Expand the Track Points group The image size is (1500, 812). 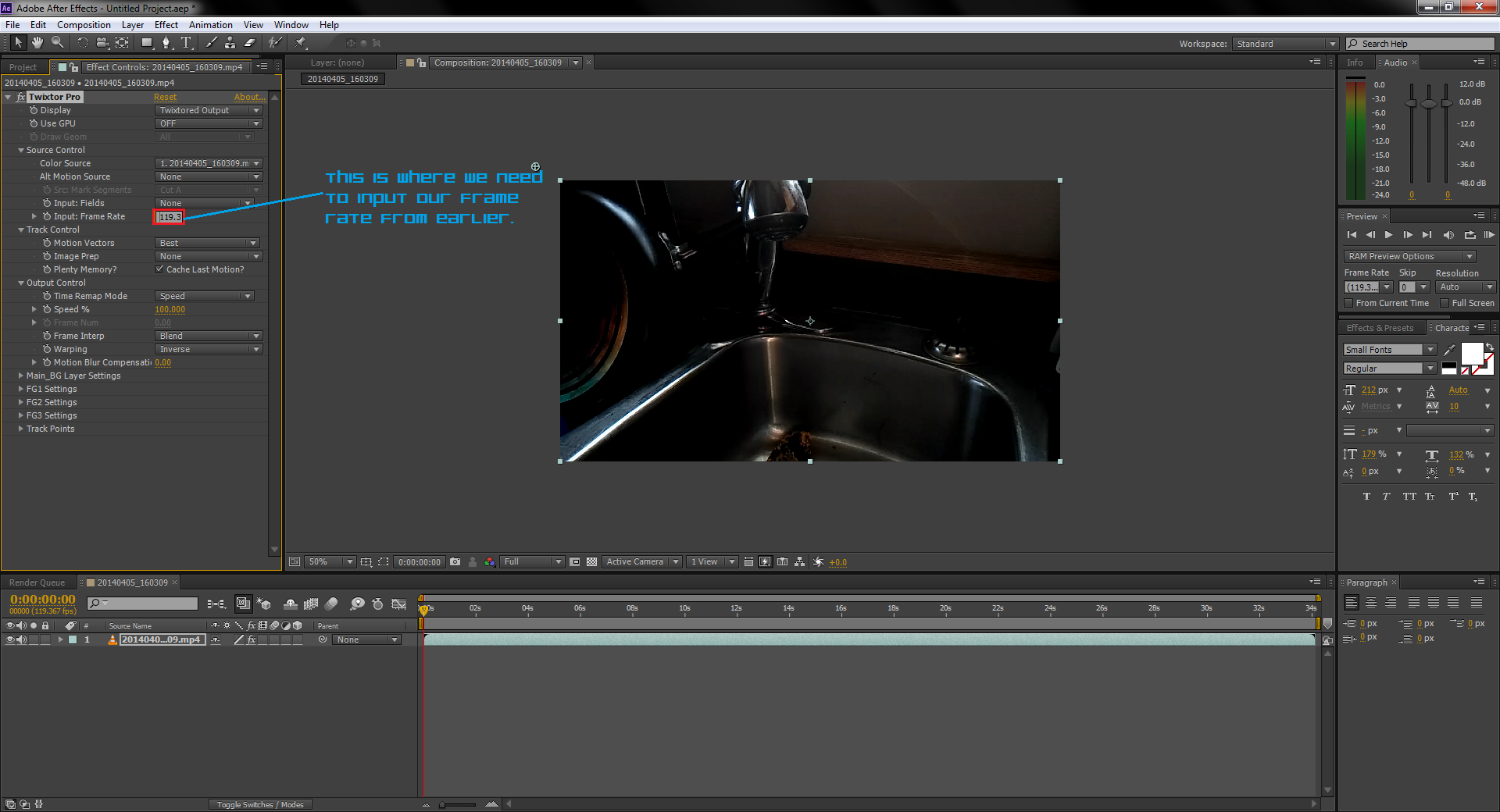pos(21,429)
